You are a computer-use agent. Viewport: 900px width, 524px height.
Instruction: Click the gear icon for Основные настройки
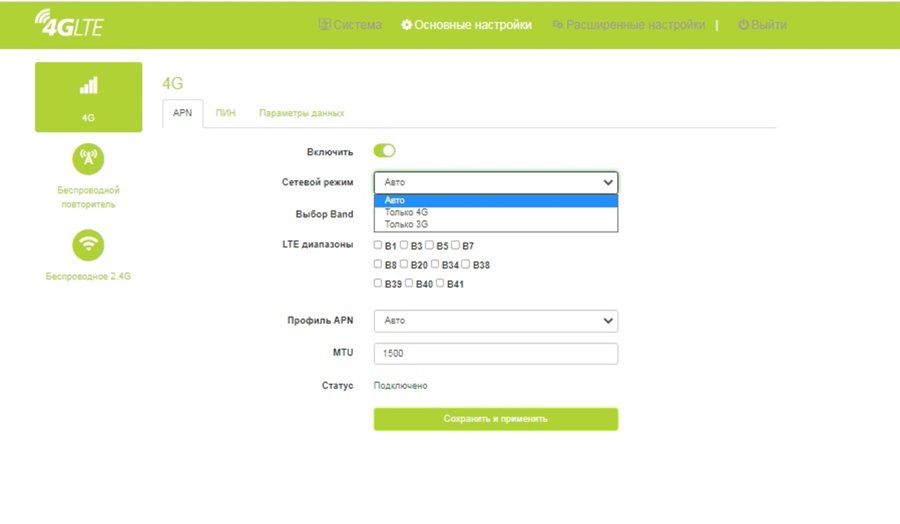(x=406, y=24)
